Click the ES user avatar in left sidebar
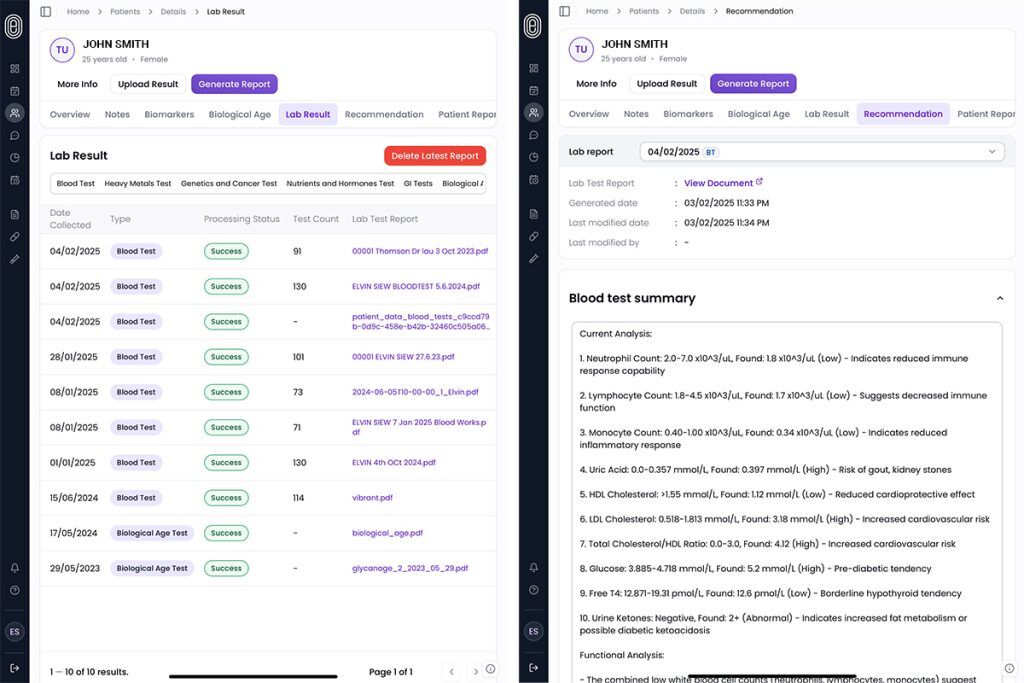 pos(14,632)
